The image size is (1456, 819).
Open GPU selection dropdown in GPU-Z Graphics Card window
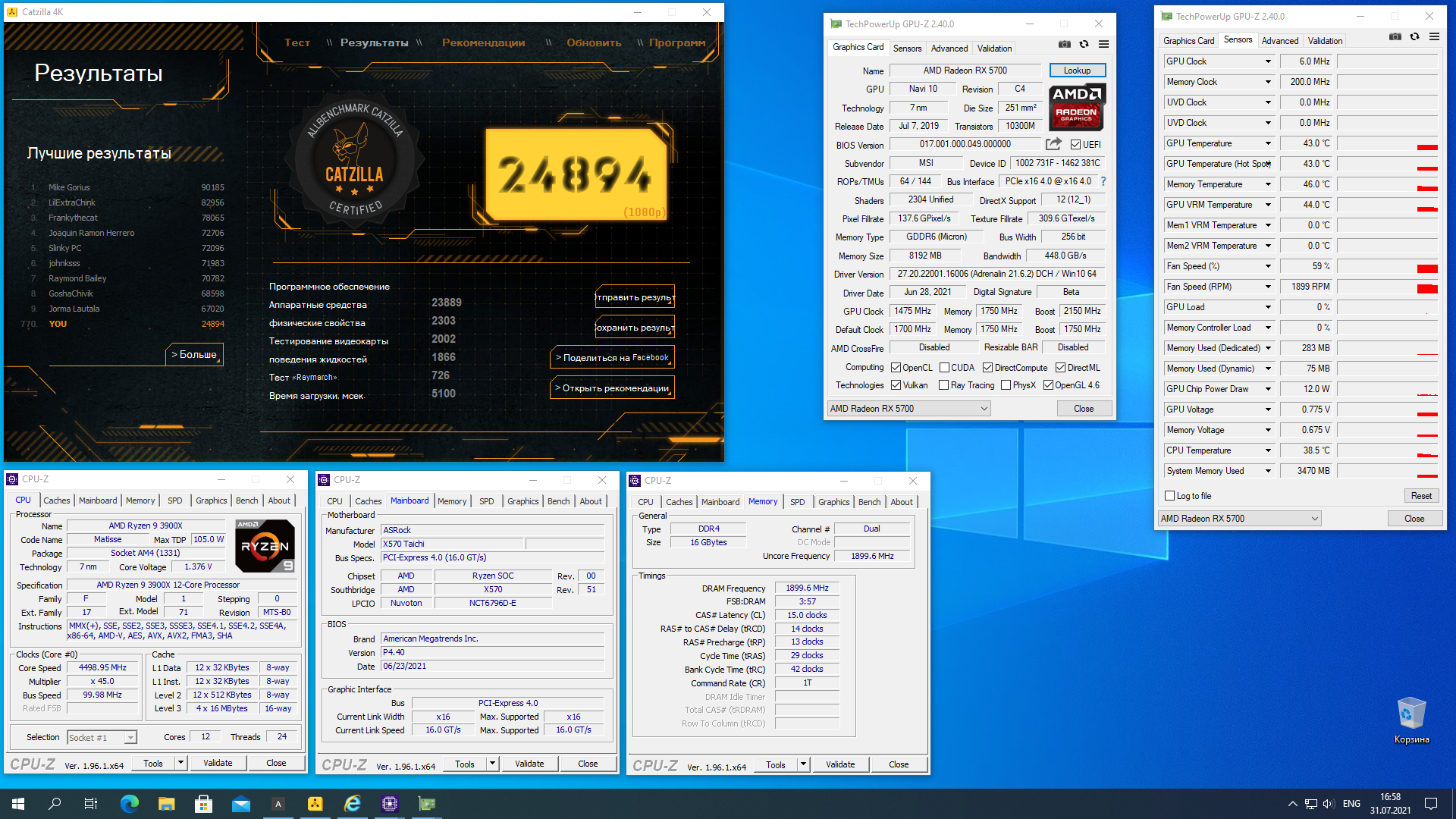(x=909, y=409)
